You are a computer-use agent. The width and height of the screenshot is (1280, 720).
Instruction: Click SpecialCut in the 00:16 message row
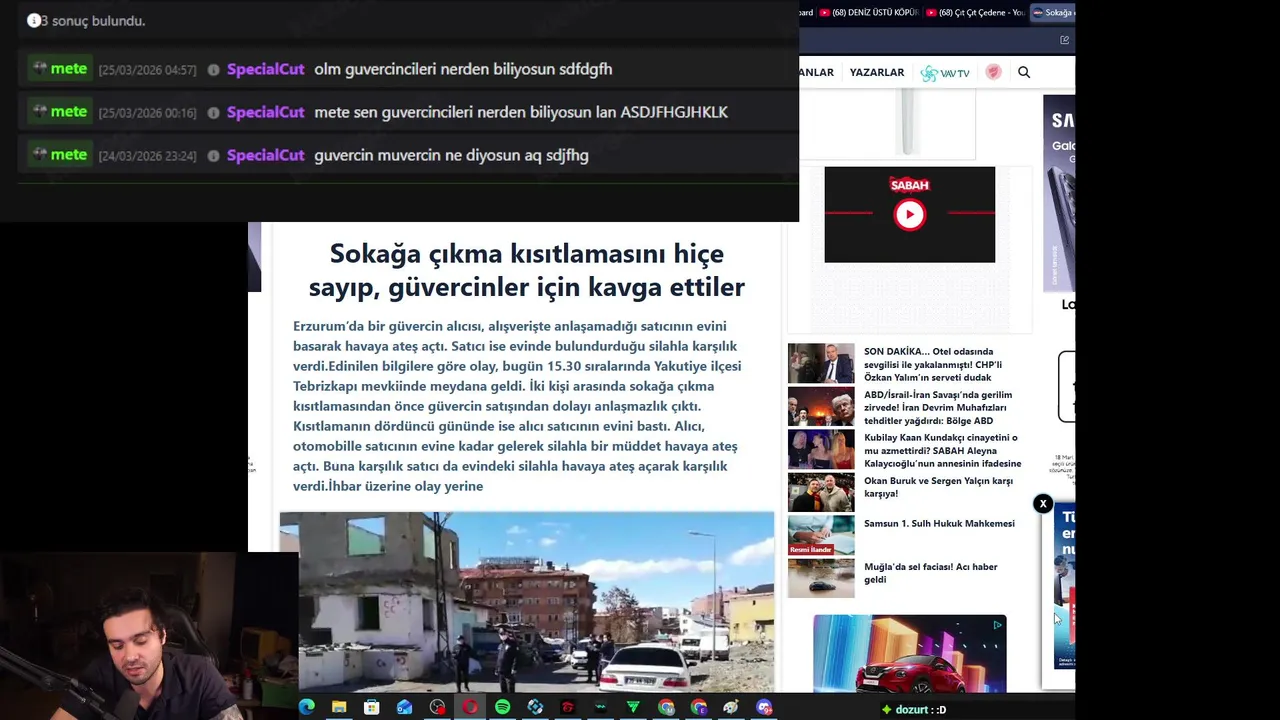(265, 112)
